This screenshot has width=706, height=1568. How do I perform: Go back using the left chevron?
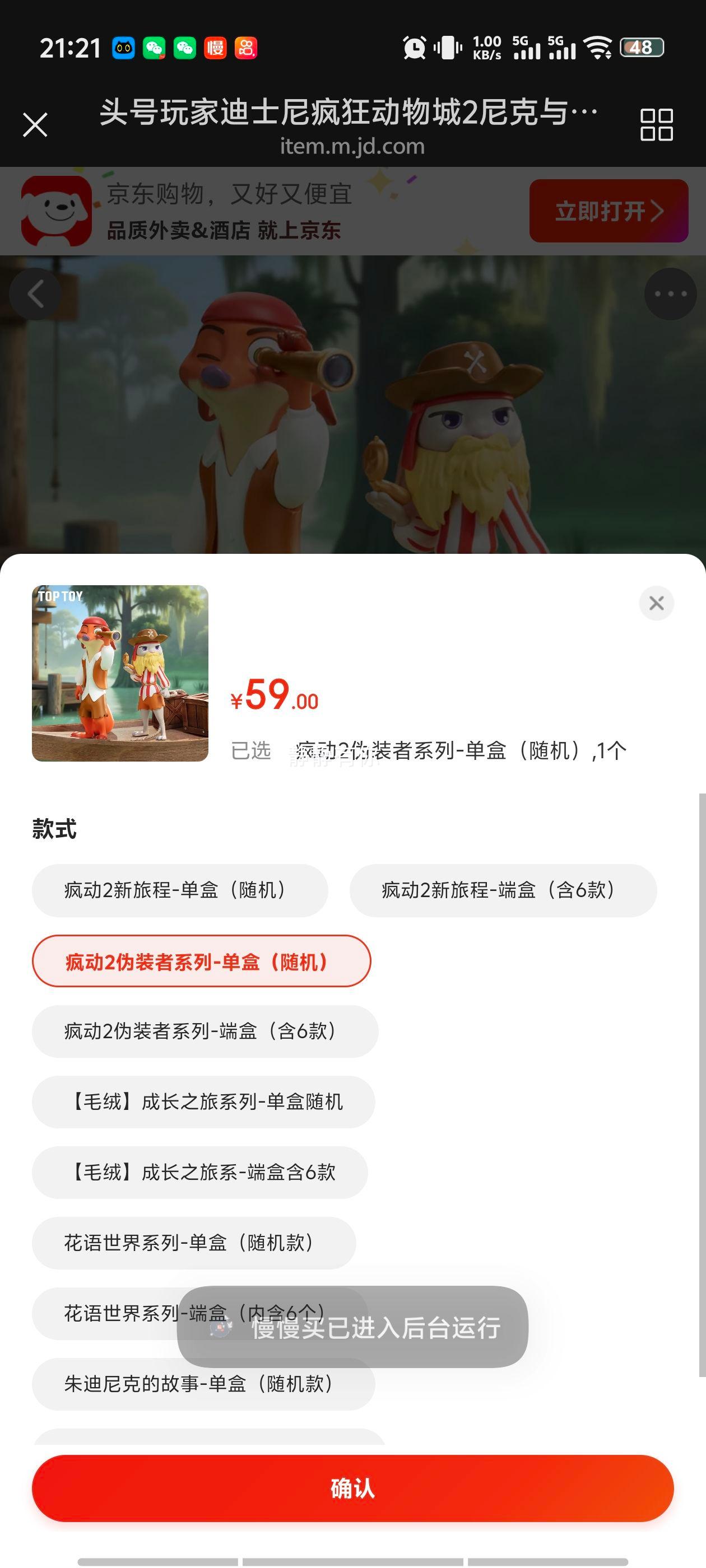coord(35,294)
